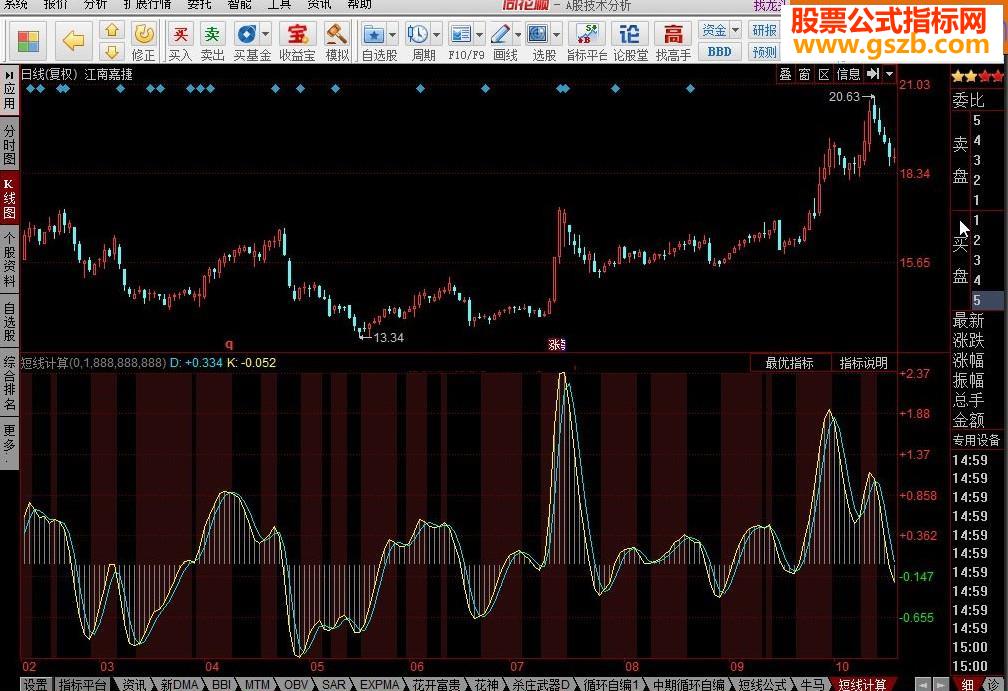
Task: Click the side panel collapse arrow icon
Action: pos(873,75)
